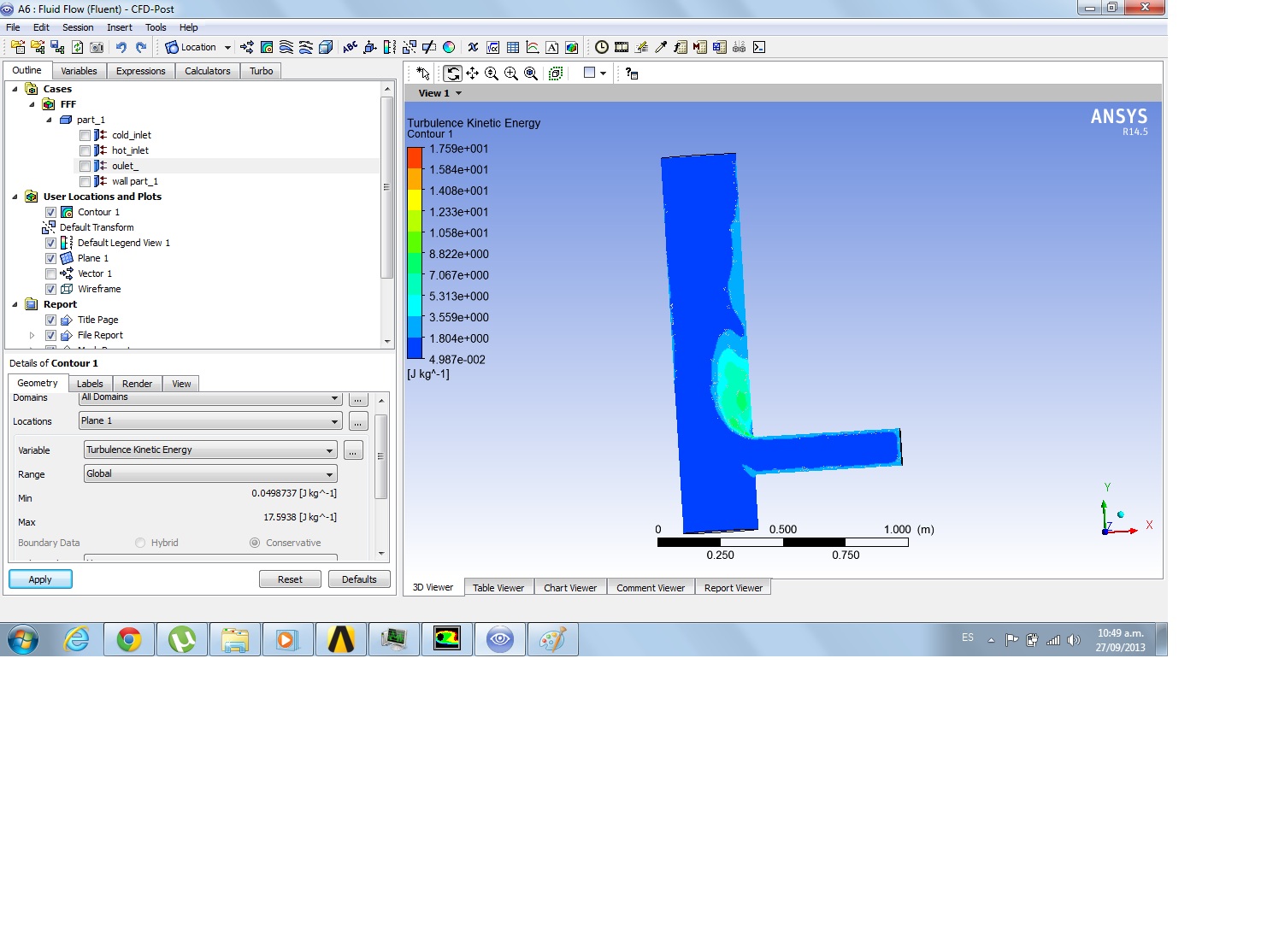Click the Windows Start button
Screen dimensions: 1279x952
click(x=23, y=639)
